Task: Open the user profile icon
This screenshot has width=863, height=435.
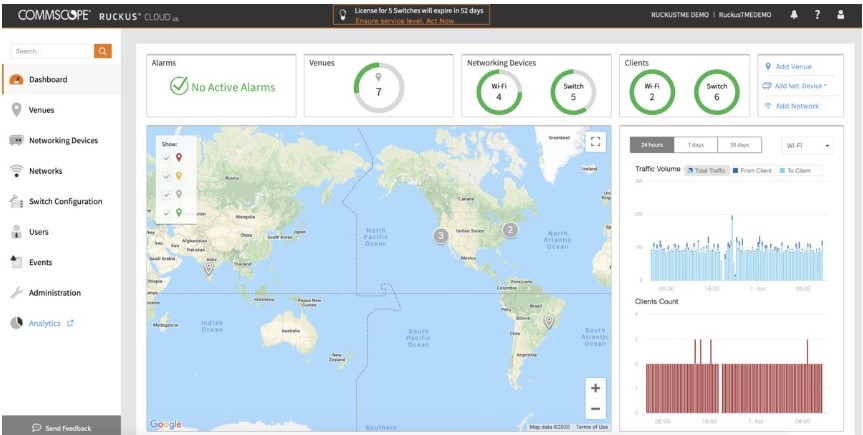Action: click(x=842, y=15)
